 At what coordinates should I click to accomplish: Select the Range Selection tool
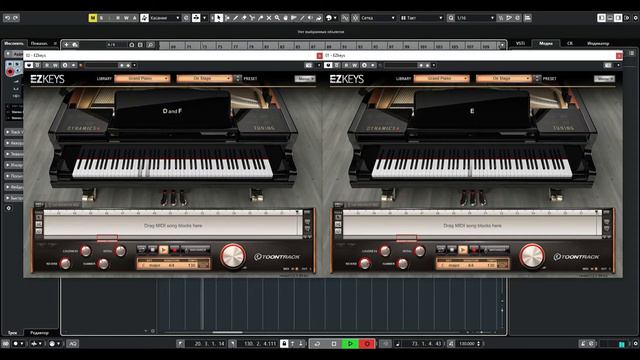(x=227, y=18)
